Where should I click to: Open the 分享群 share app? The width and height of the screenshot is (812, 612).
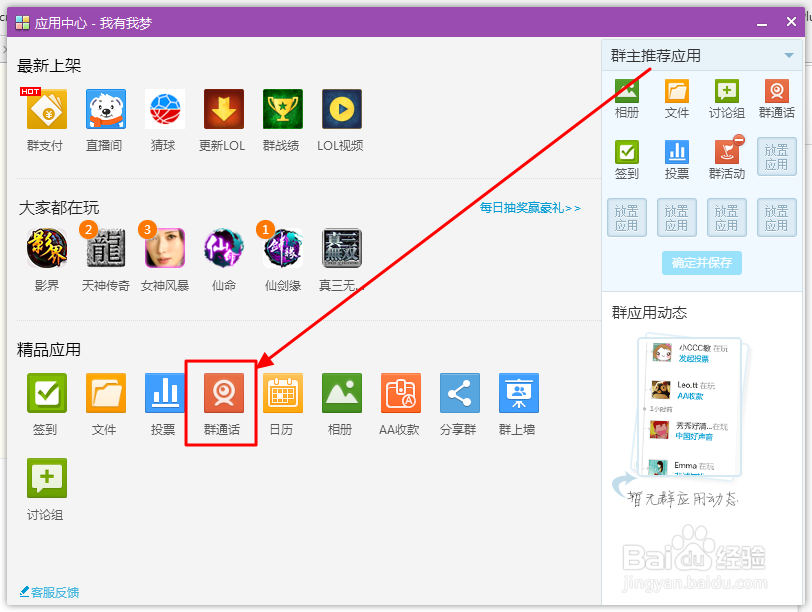pos(460,392)
